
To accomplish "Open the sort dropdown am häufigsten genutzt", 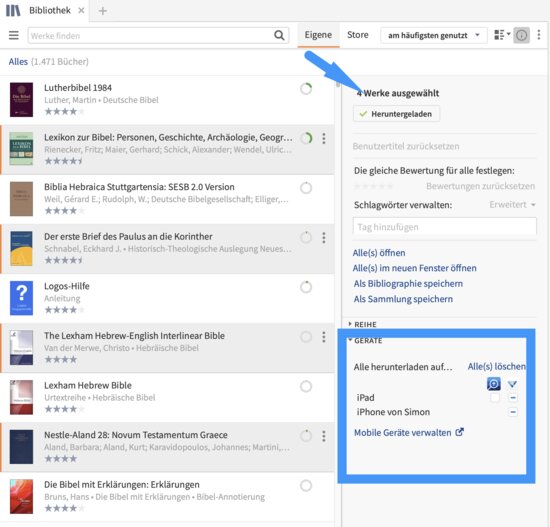I will [x=434, y=35].
